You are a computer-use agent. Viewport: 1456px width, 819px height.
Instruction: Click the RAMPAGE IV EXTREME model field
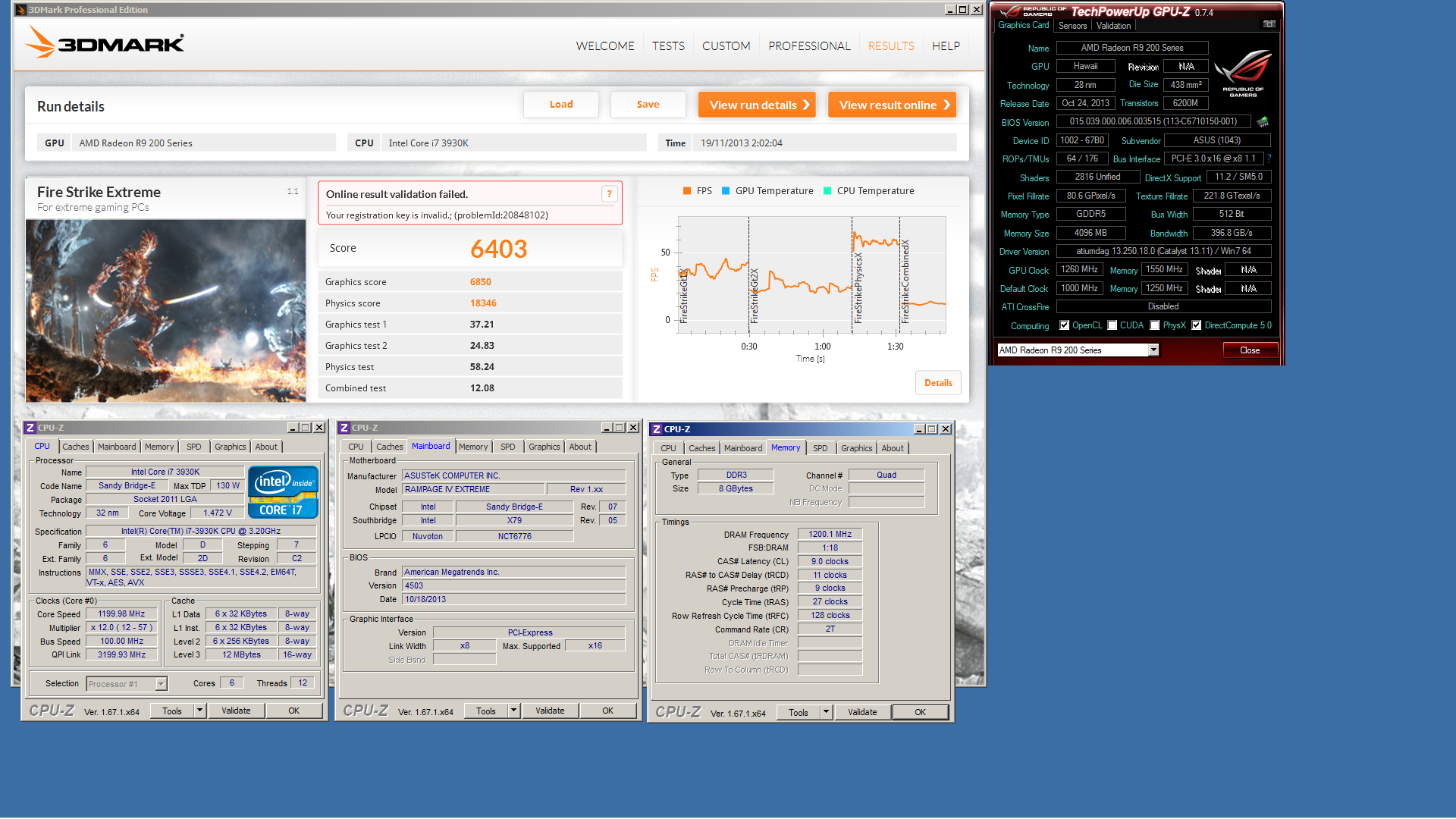point(473,490)
